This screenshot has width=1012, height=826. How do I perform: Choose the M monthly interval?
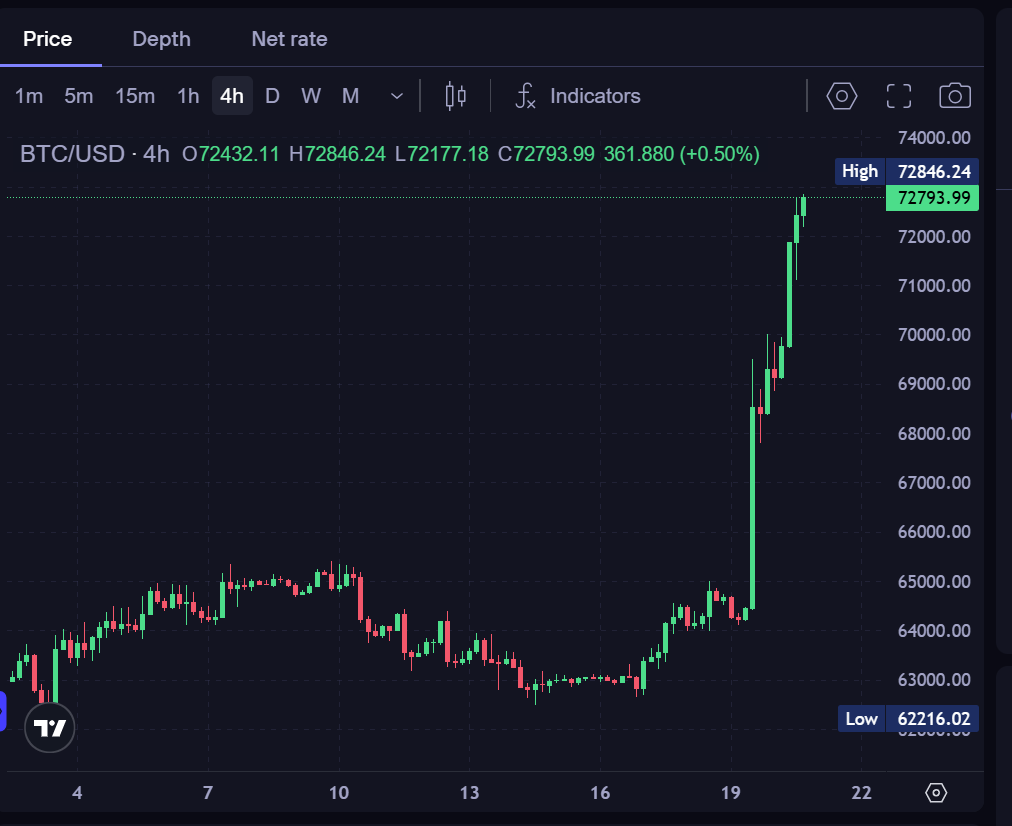(350, 96)
